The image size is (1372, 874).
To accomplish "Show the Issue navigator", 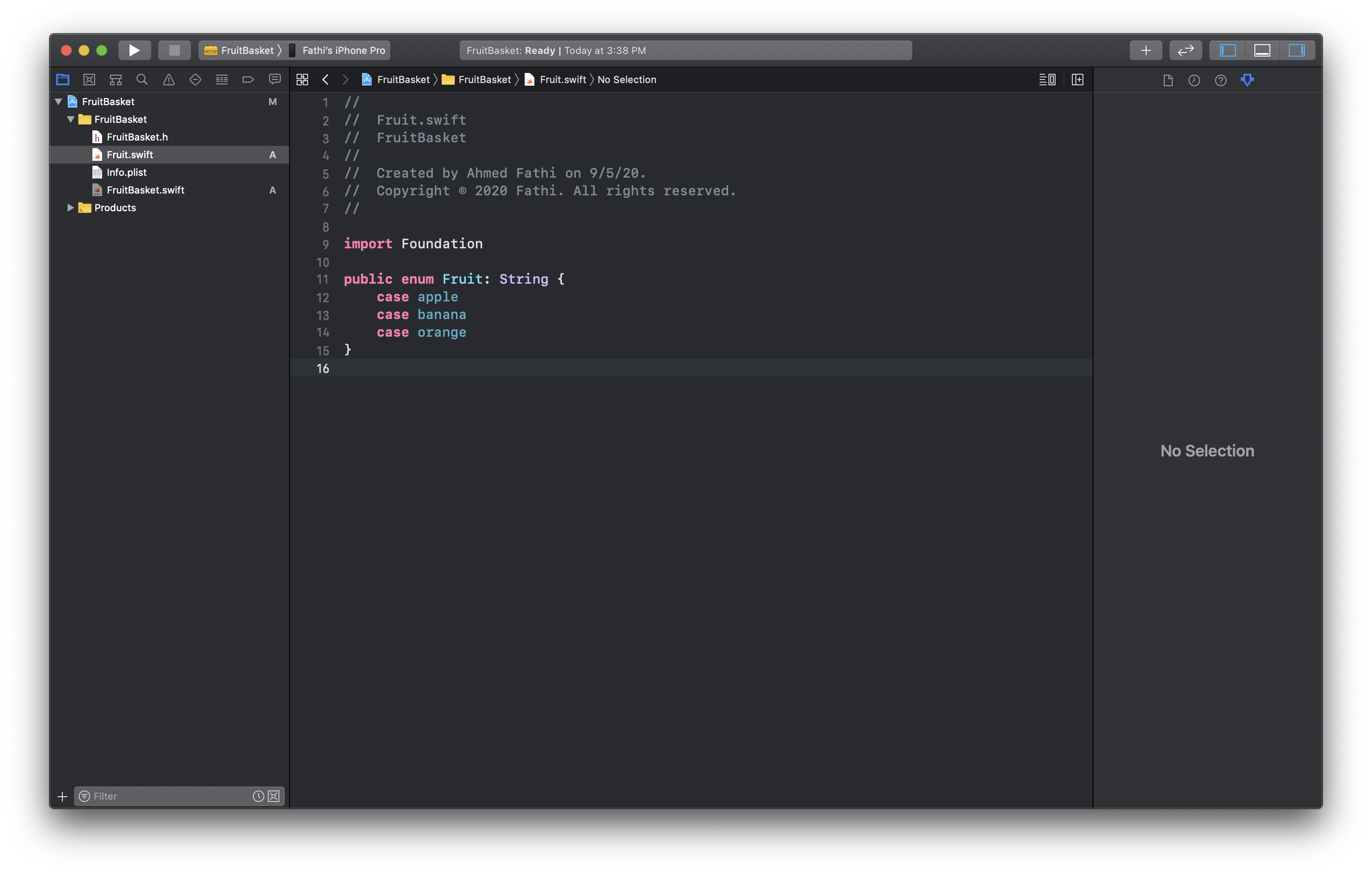I will [x=168, y=79].
